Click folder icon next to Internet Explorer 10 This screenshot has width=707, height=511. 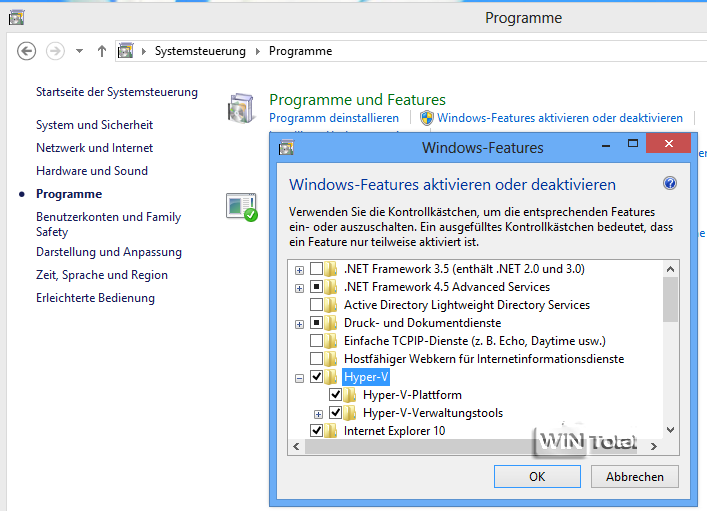point(331,431)
